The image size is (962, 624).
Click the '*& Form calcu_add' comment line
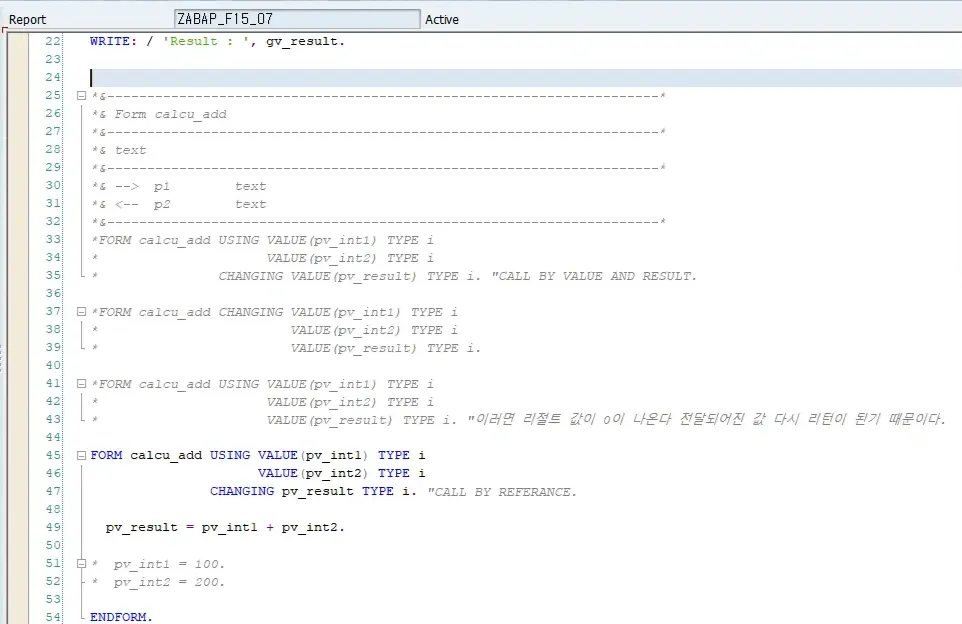159,114
